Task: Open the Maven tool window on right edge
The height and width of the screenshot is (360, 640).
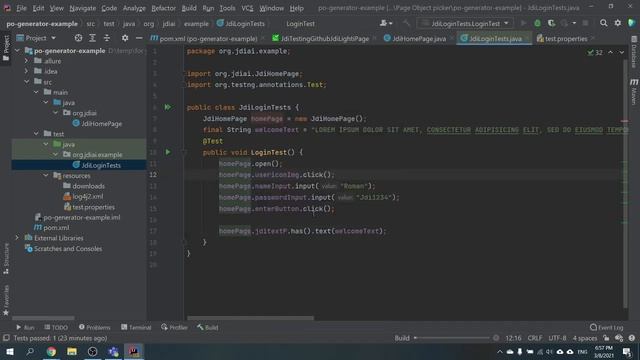Action: click(x=634, y=92)
